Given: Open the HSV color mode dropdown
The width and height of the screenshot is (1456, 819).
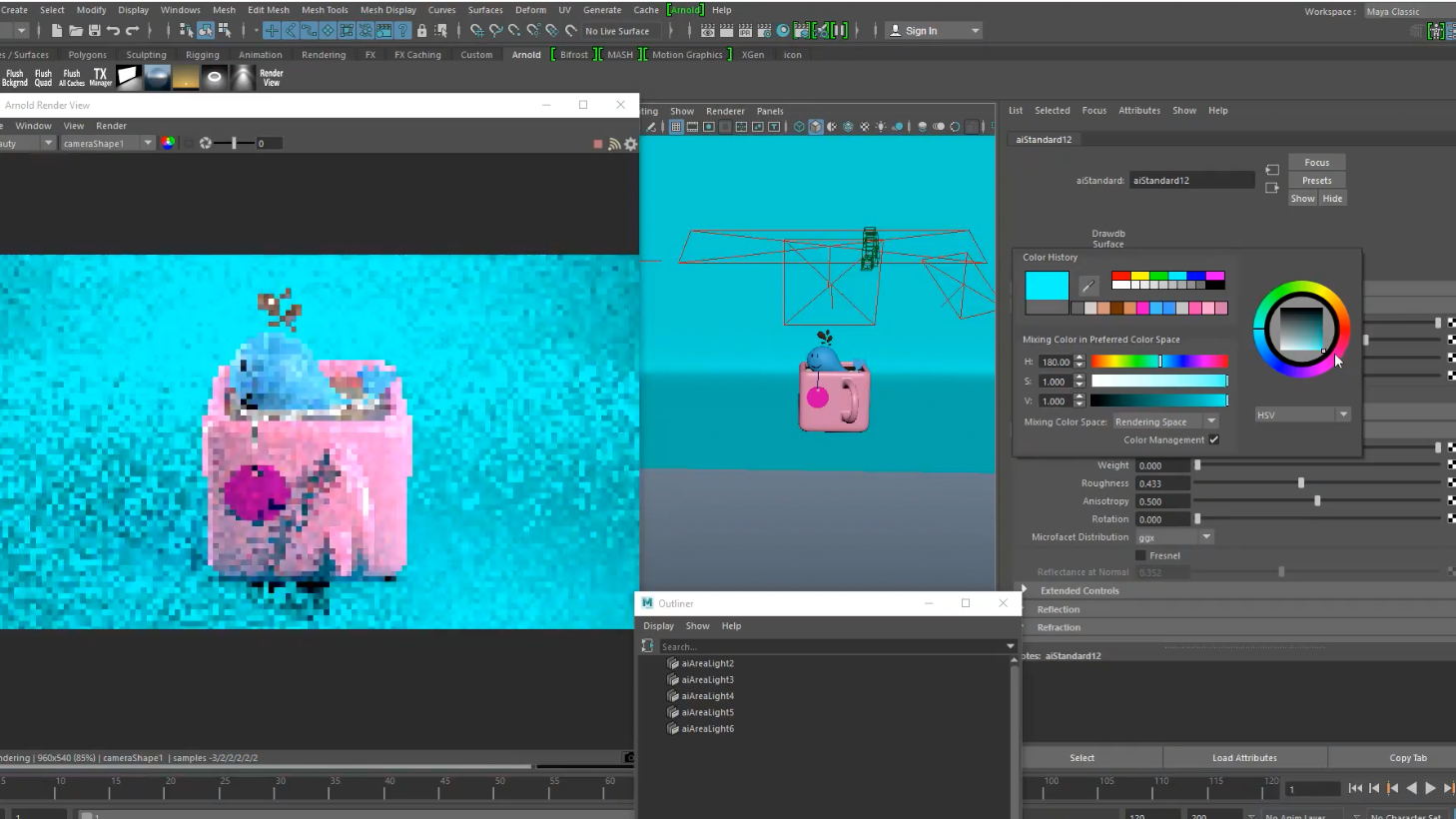Looking at the screenshot, I should pyautogui.click(x=1302, y=414).
